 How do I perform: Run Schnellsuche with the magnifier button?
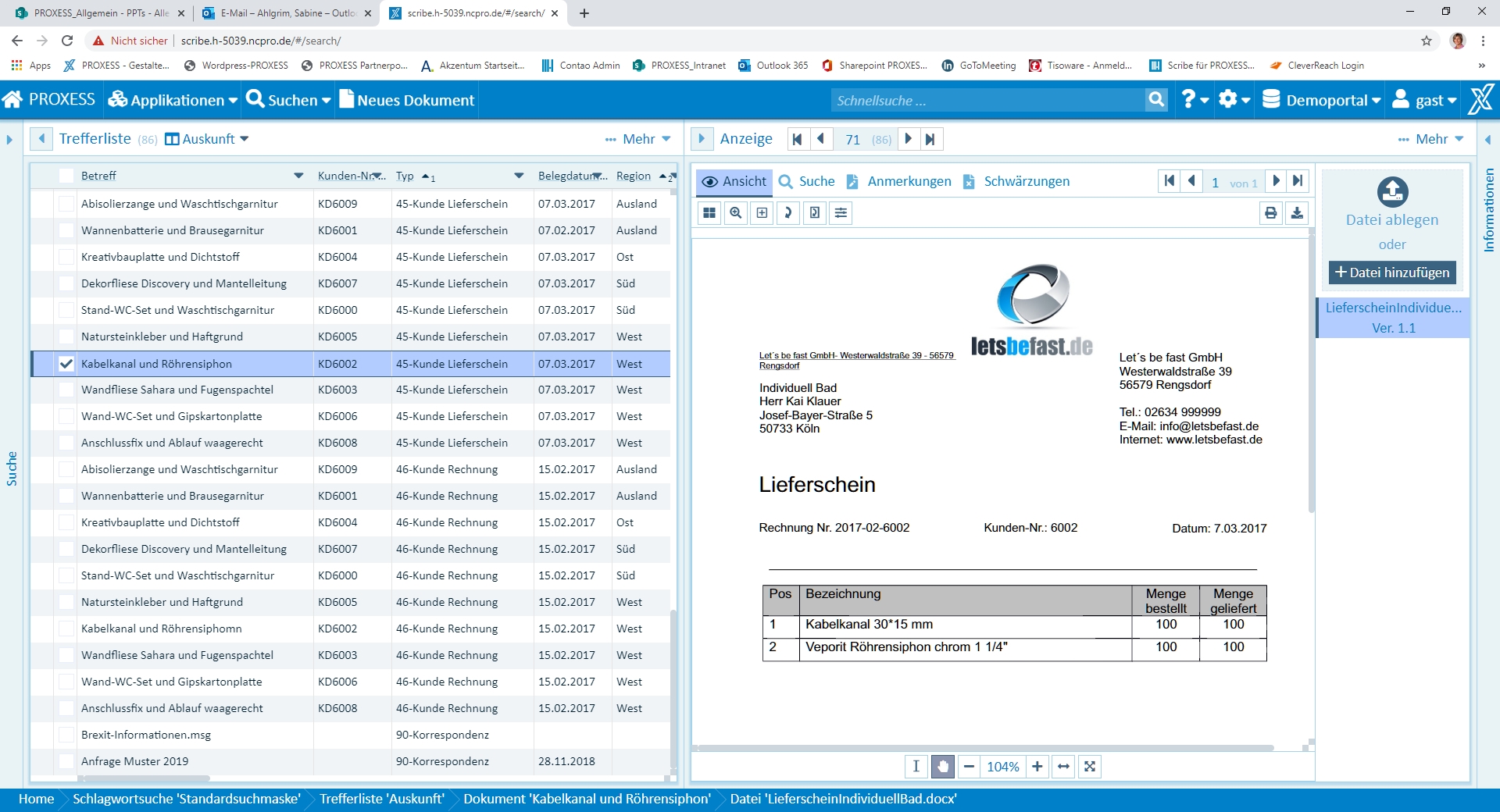1156,100
